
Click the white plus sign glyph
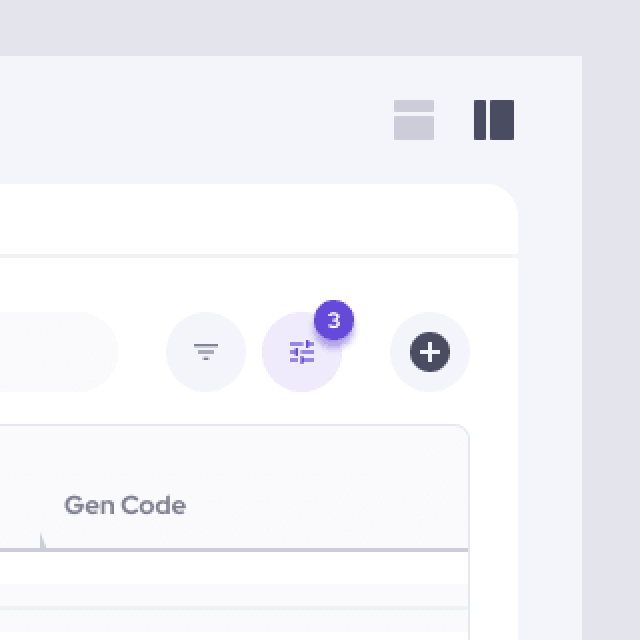pos(430,352)
